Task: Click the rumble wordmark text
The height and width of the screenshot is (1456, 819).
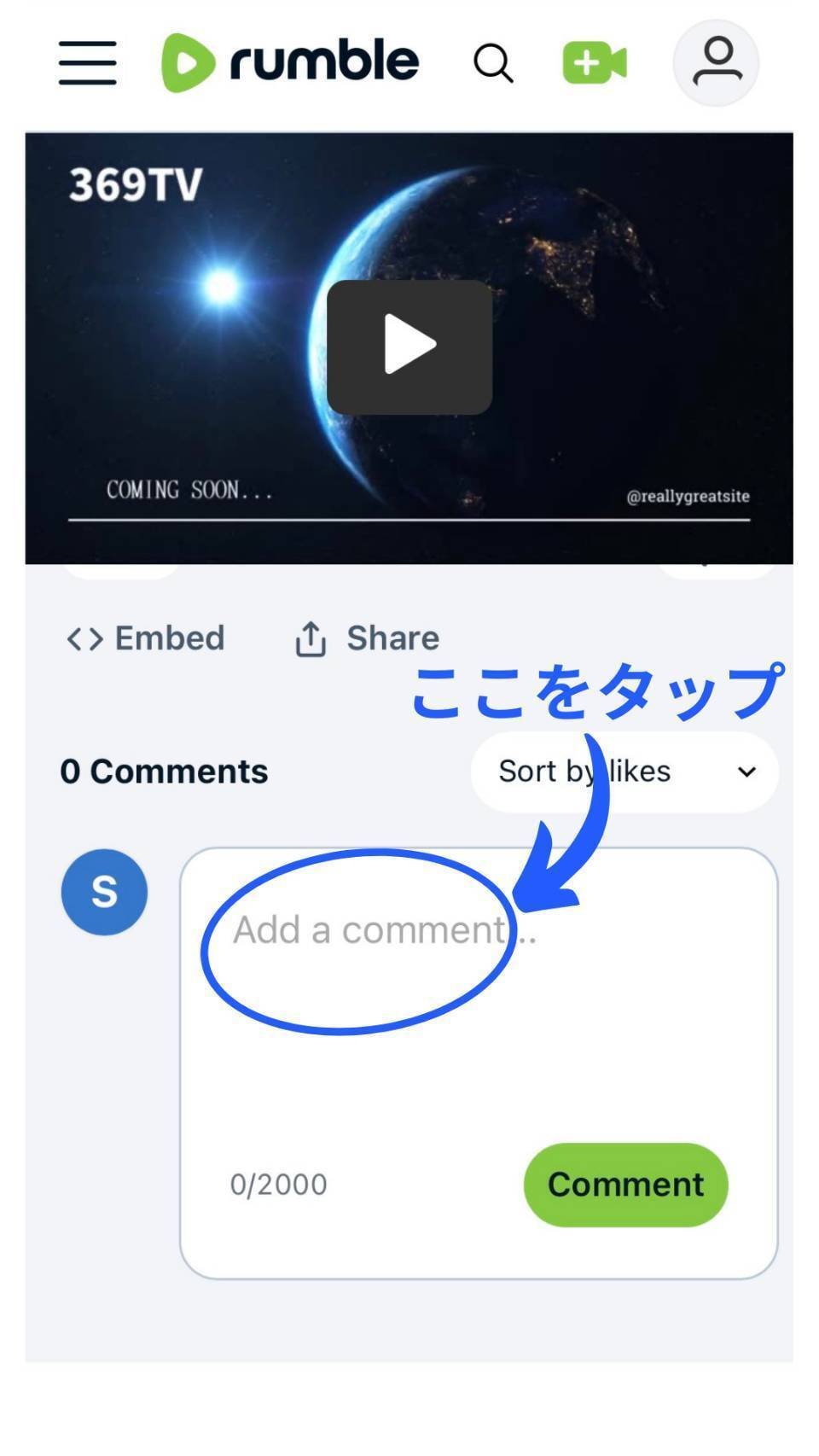Action: [324, 61]
